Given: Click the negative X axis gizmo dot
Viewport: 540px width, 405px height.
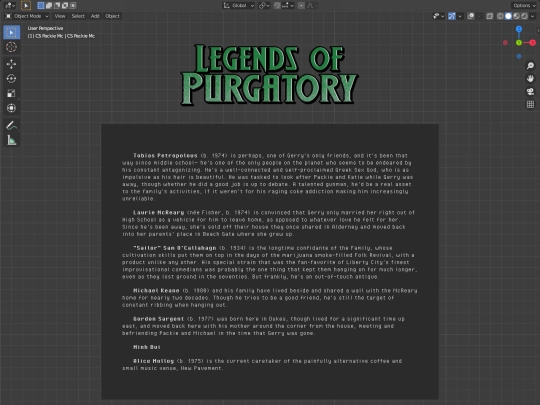Looking at the screenshot, I should coord(505,43).
